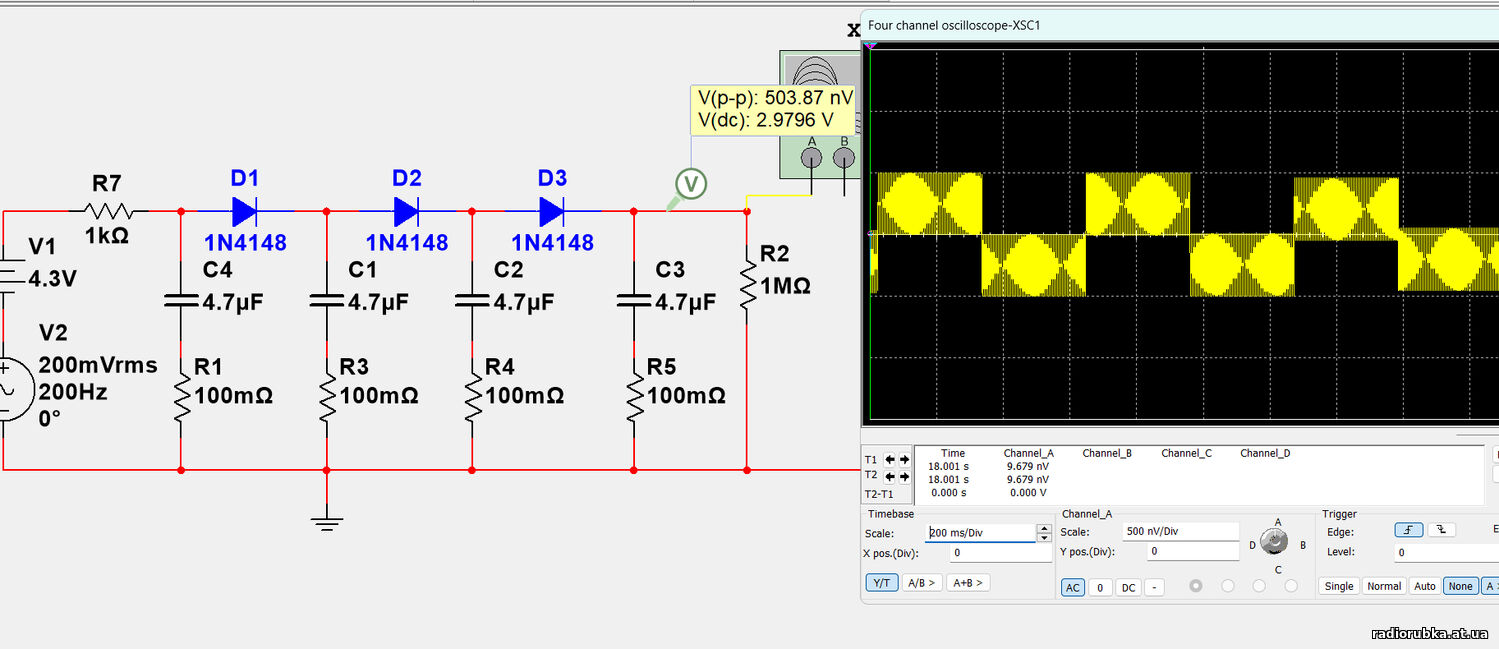This screenshot has width=1499, height=649.
Task: Select capacitor C3 symbol
Action: click(634, 299)
